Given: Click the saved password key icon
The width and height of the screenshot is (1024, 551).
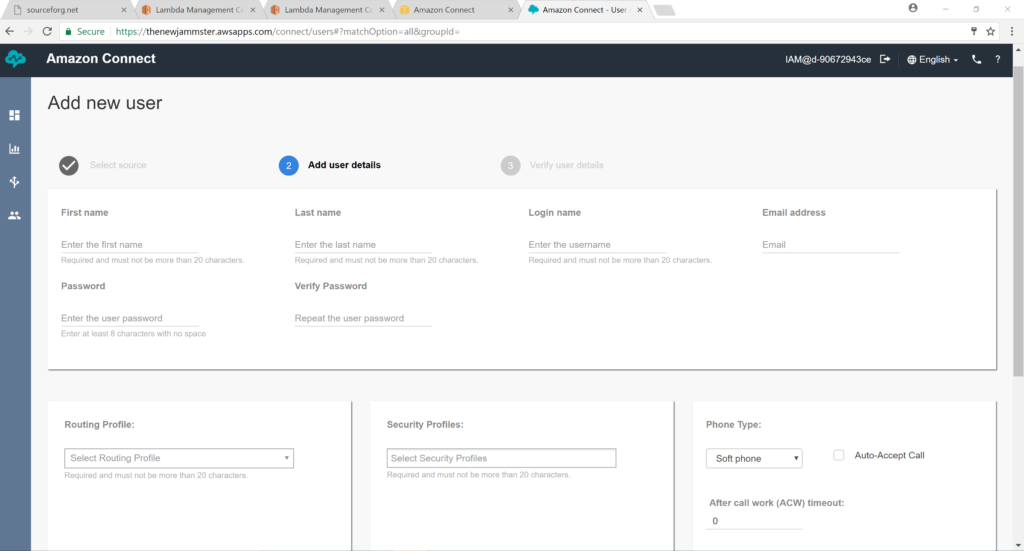Looking at the screenshot, I should (x=973, y=31).
